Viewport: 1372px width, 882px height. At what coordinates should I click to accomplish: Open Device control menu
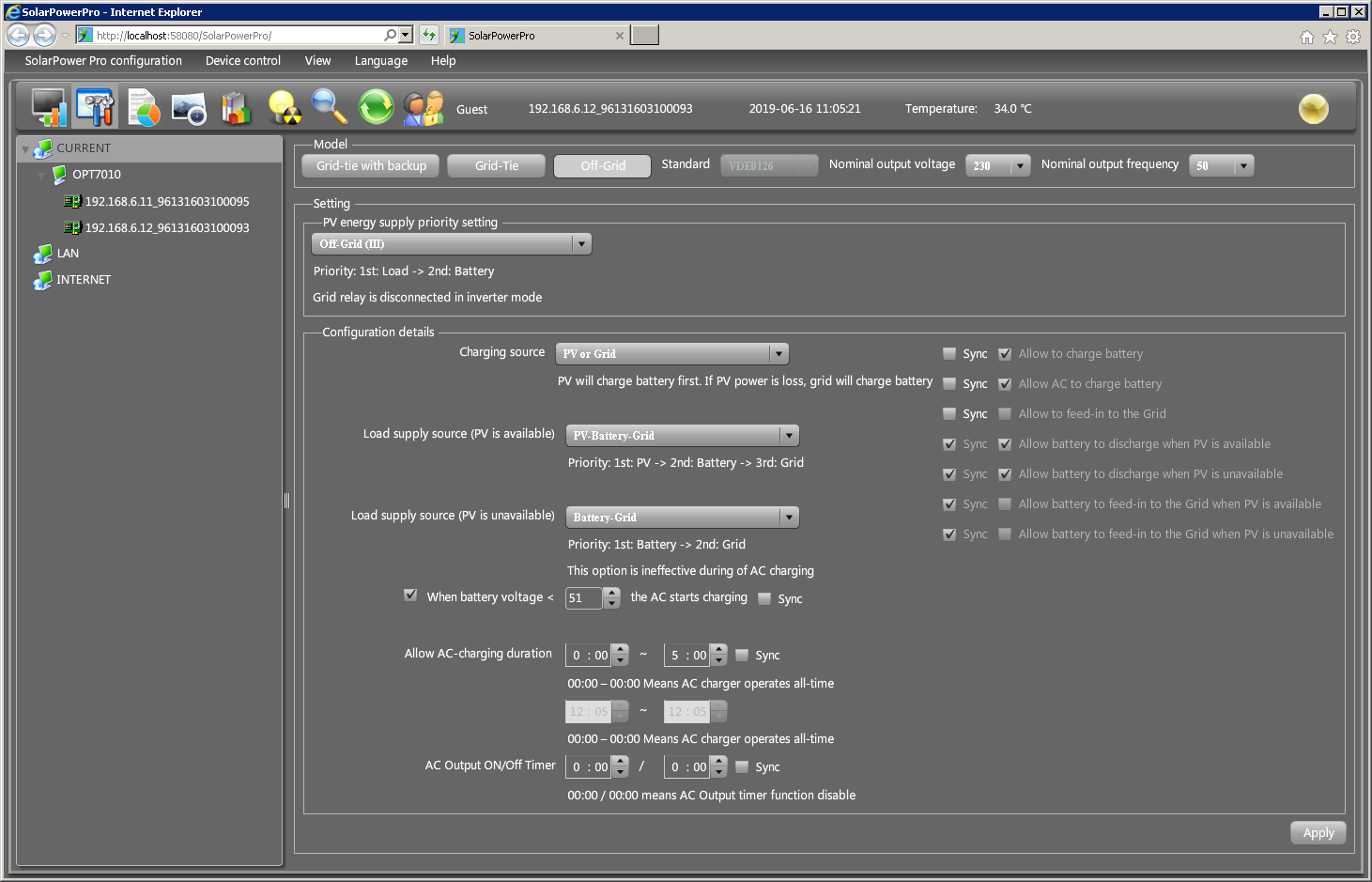pos(243,61)
